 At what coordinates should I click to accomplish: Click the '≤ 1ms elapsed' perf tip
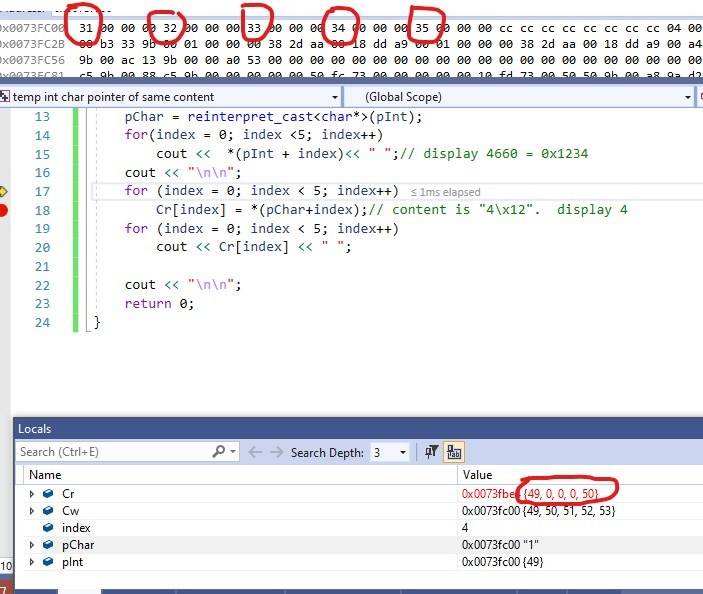coord(445,192)
